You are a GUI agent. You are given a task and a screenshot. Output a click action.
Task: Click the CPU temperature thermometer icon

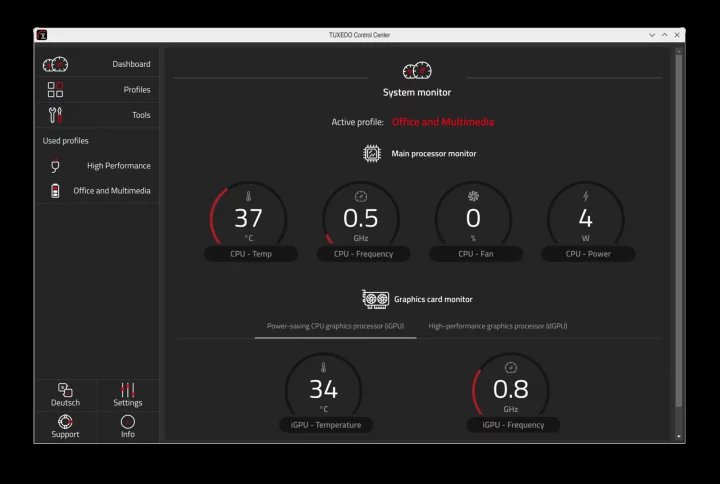coord(248,197)
